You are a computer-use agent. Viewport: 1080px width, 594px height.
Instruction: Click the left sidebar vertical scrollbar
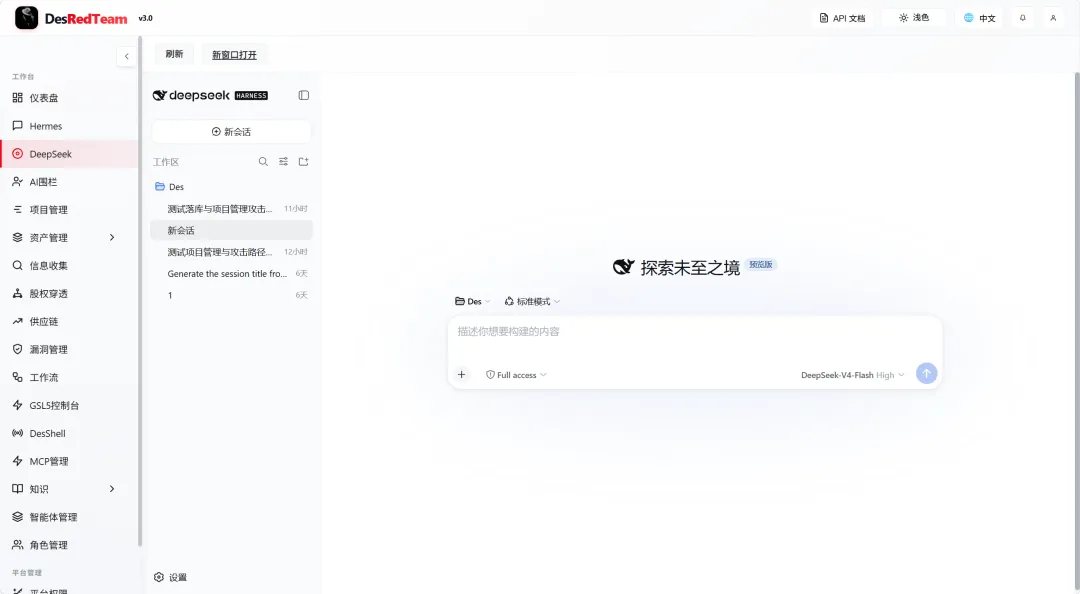(x=140, y=293)
